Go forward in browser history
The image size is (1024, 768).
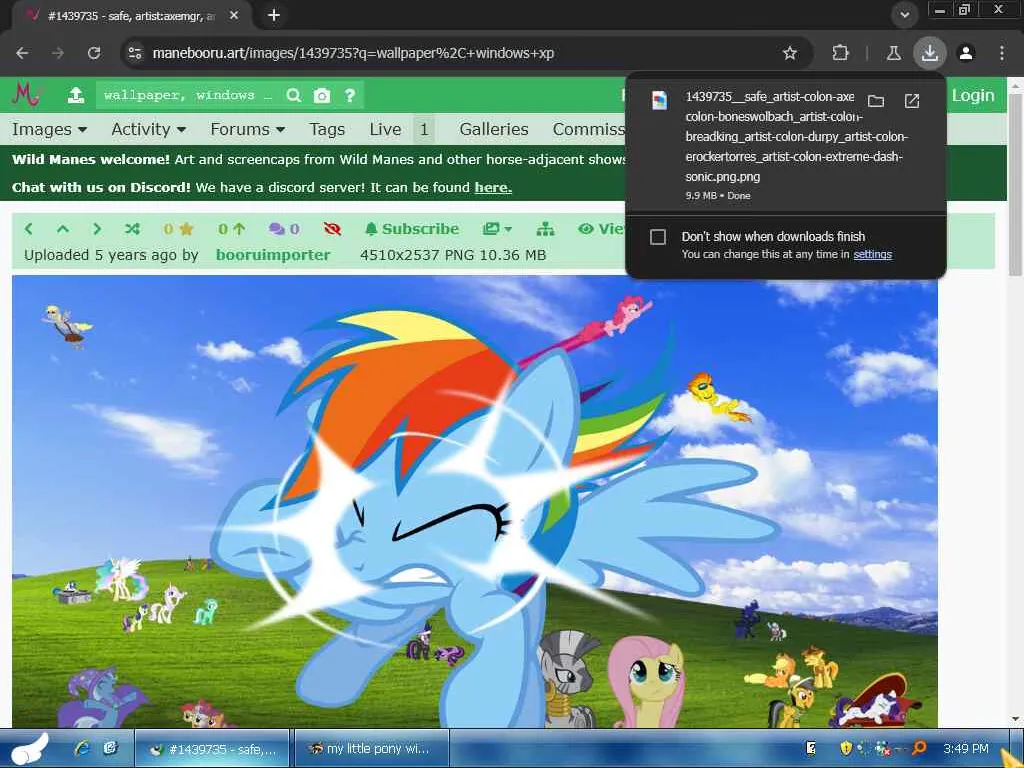[x=58, y=53]
